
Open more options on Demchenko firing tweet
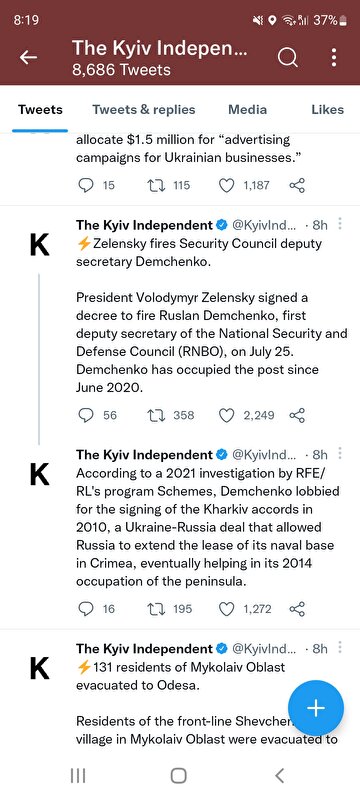[341, 224]
